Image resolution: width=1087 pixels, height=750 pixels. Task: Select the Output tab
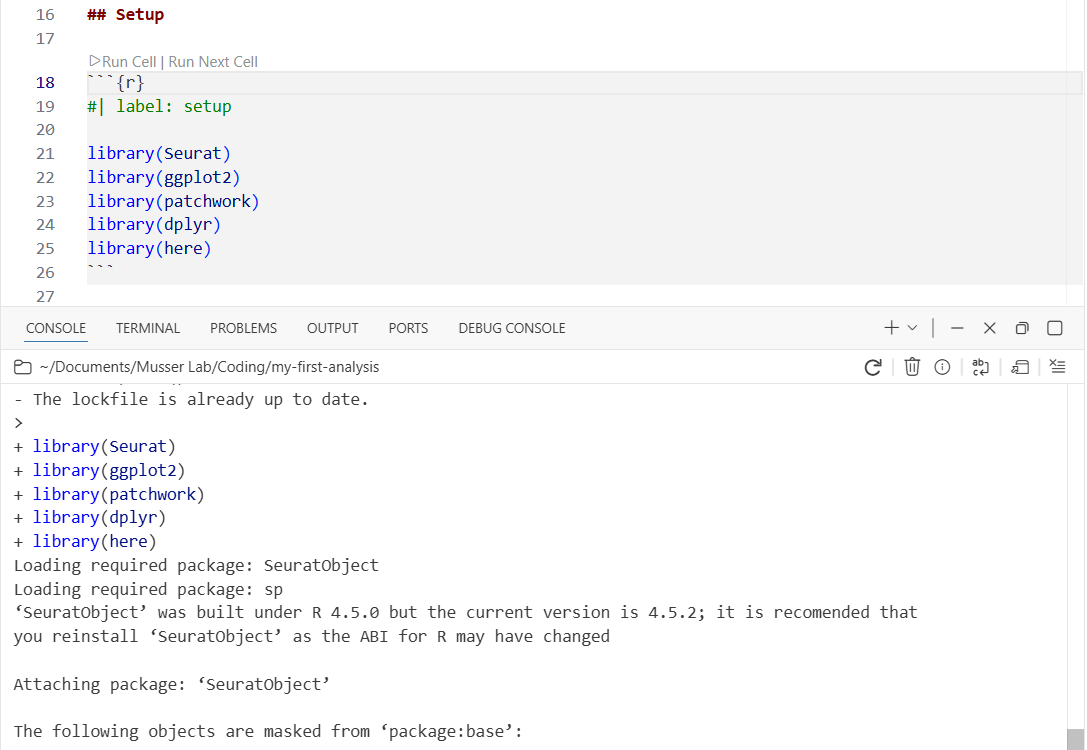[x=332, y=328]
